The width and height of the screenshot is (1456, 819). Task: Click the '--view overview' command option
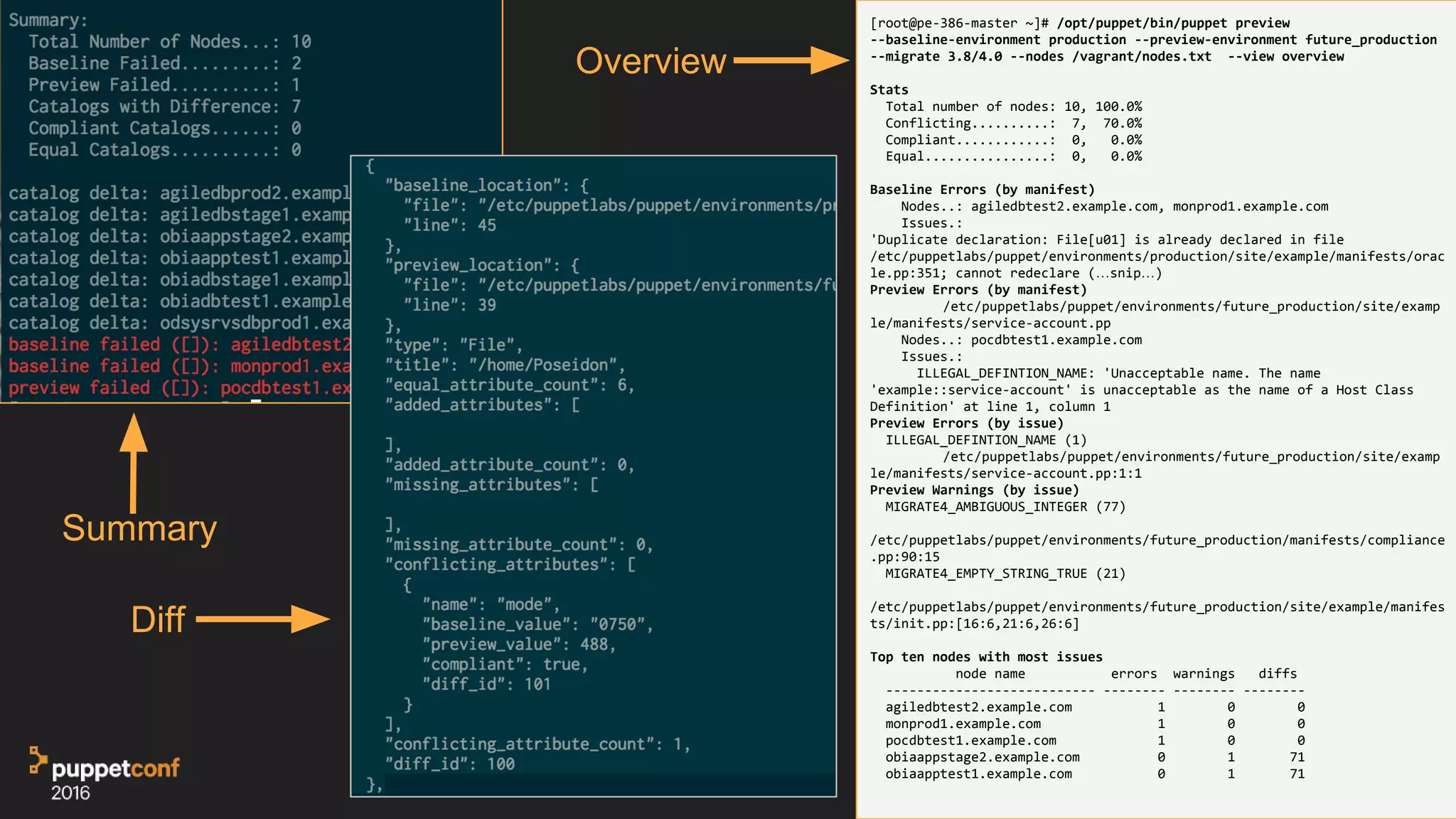(x=1286, y=56)
